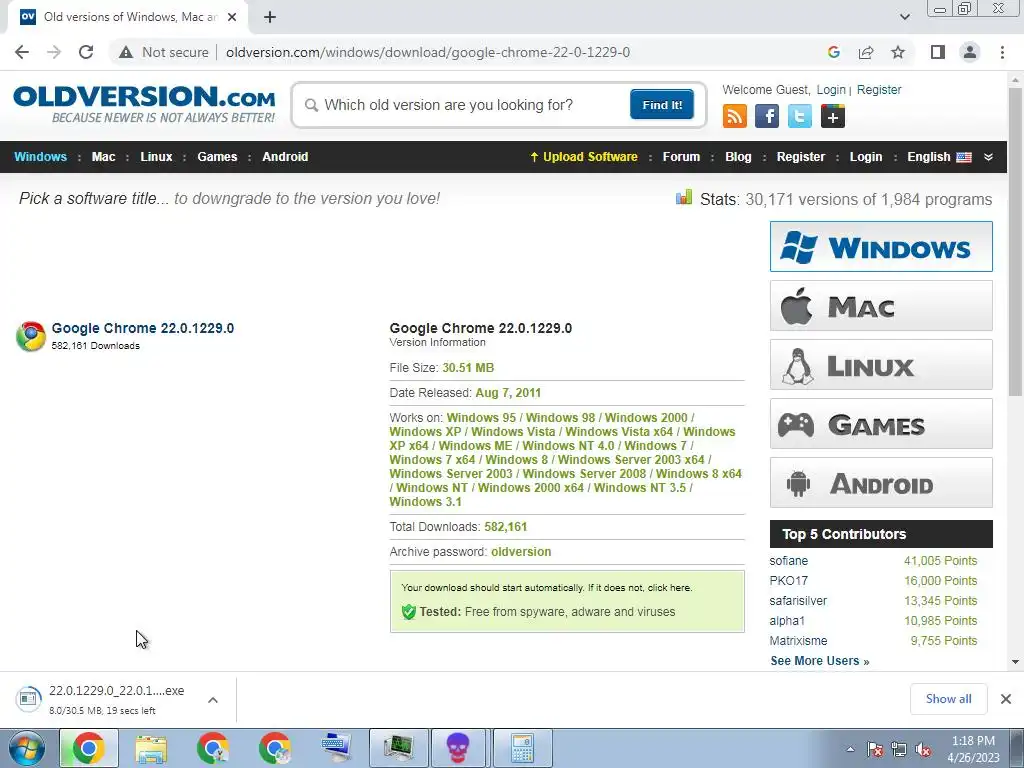Open contributor sofiane profile
The height and width of the screenshot is (768, 1024).
click(x=788, y=561)
